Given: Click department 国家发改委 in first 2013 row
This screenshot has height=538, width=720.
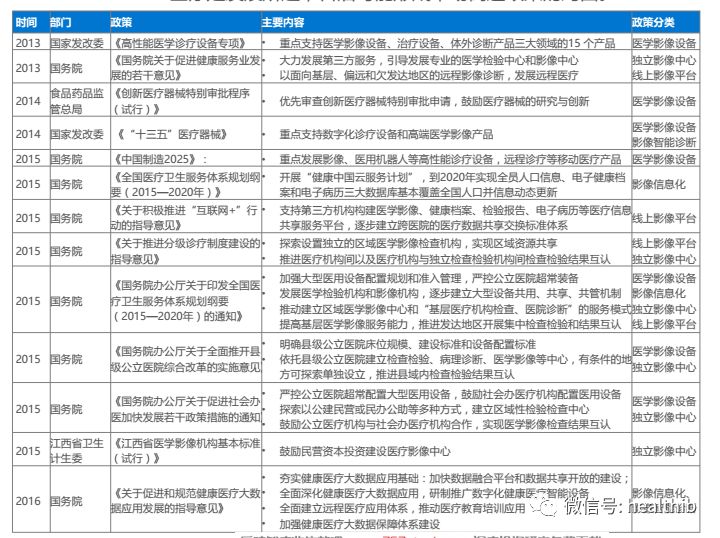Looking at the screenshot, I should 77,43.
